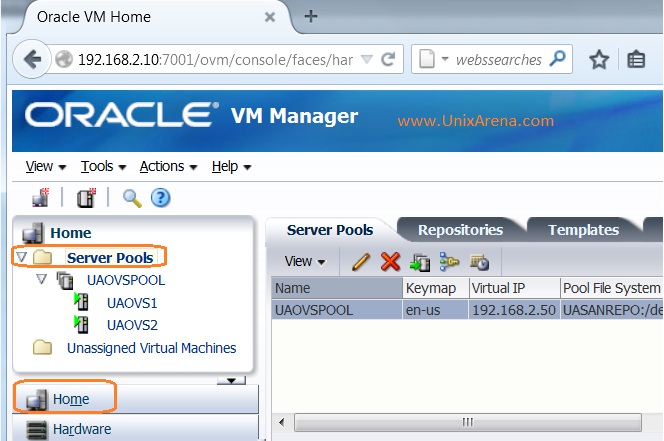Sort by the Name column header

337,288
